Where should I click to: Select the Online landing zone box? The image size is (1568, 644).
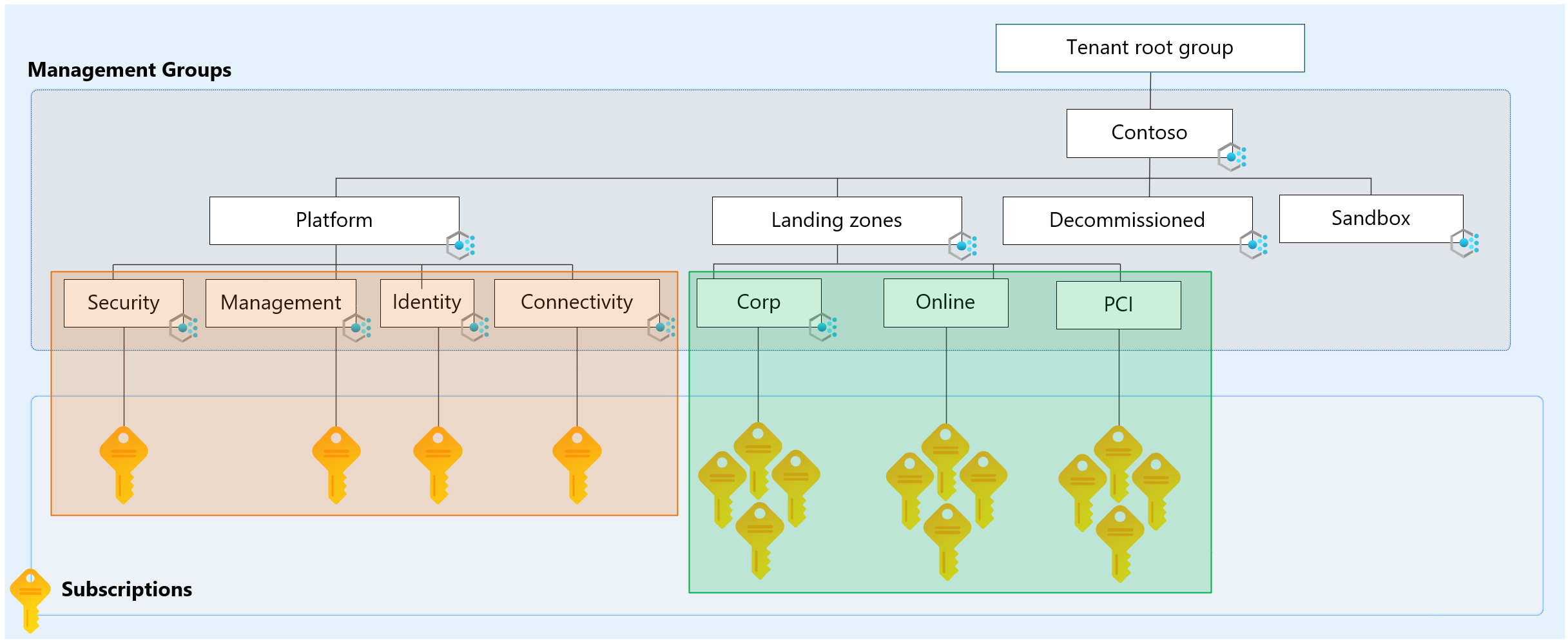(x=945, y=302)
